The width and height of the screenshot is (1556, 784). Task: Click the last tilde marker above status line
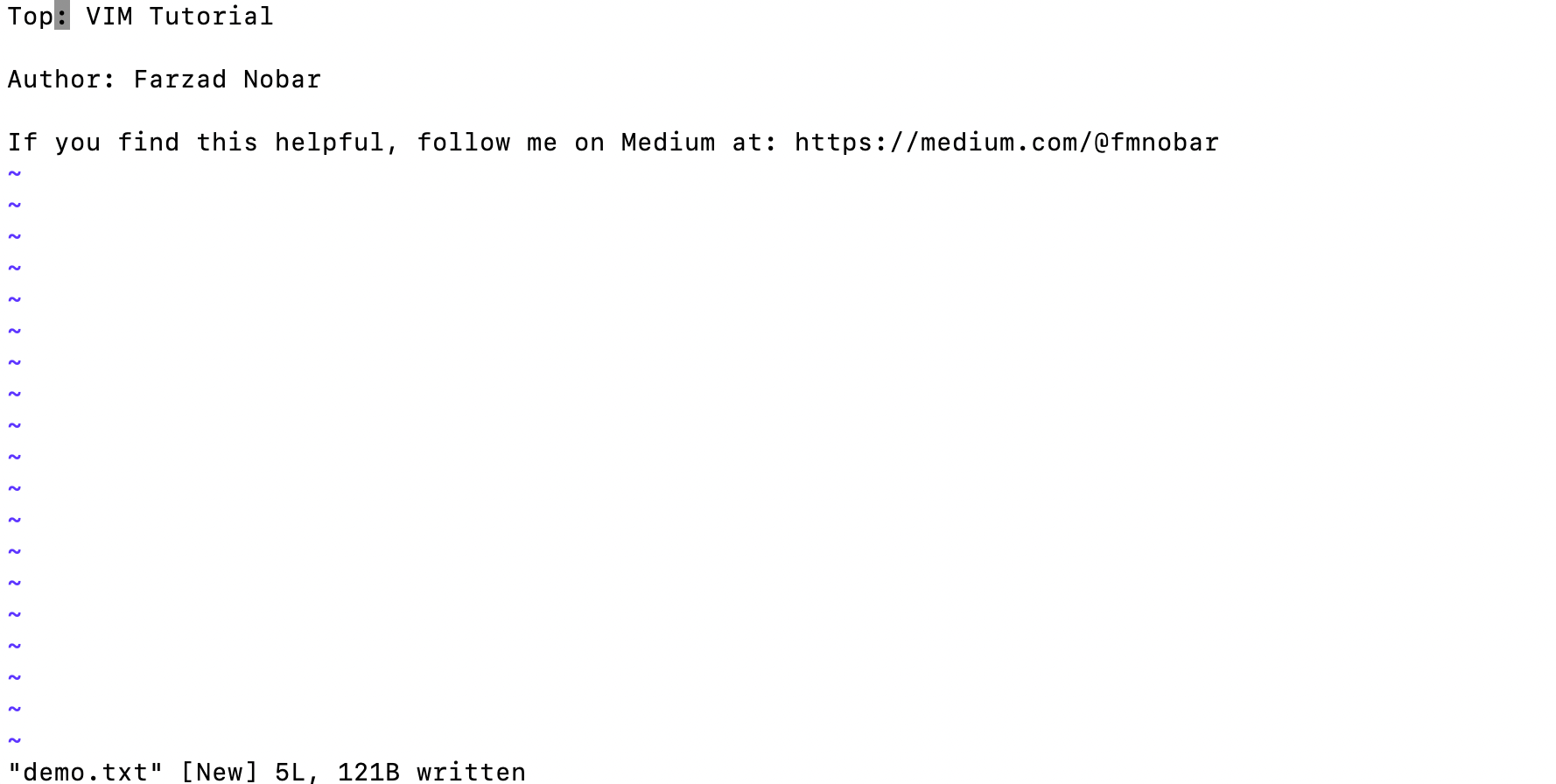coord(14,740)
